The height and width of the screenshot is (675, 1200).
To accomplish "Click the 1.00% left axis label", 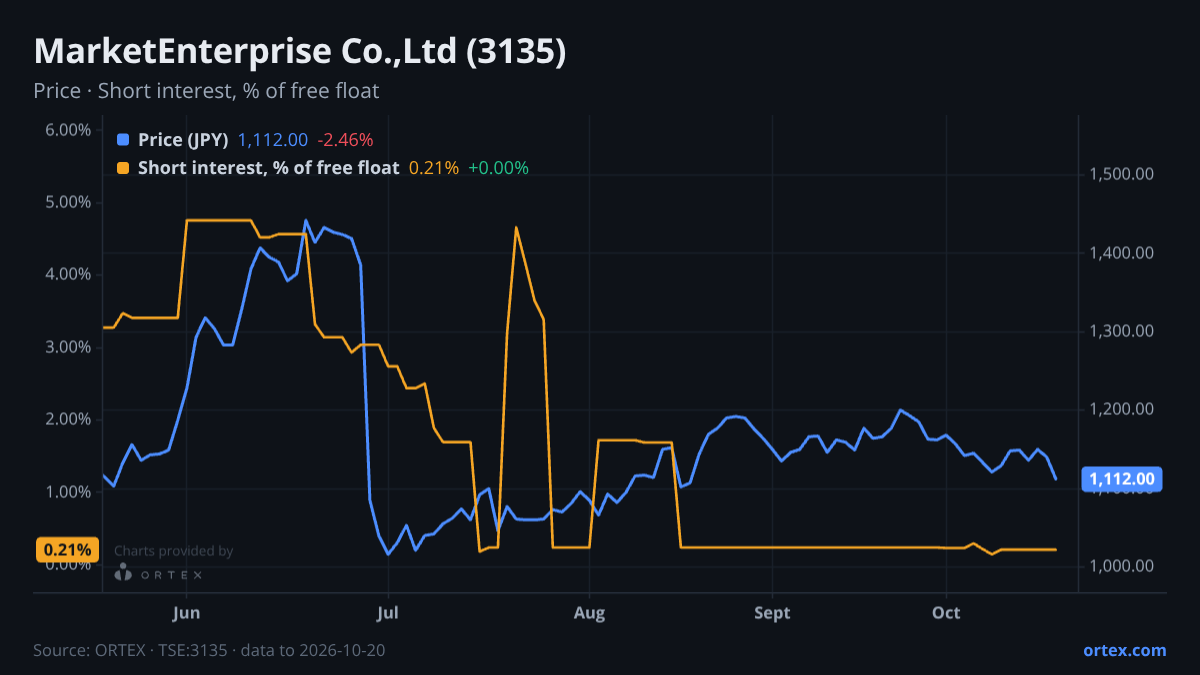I will coord(68,492).
